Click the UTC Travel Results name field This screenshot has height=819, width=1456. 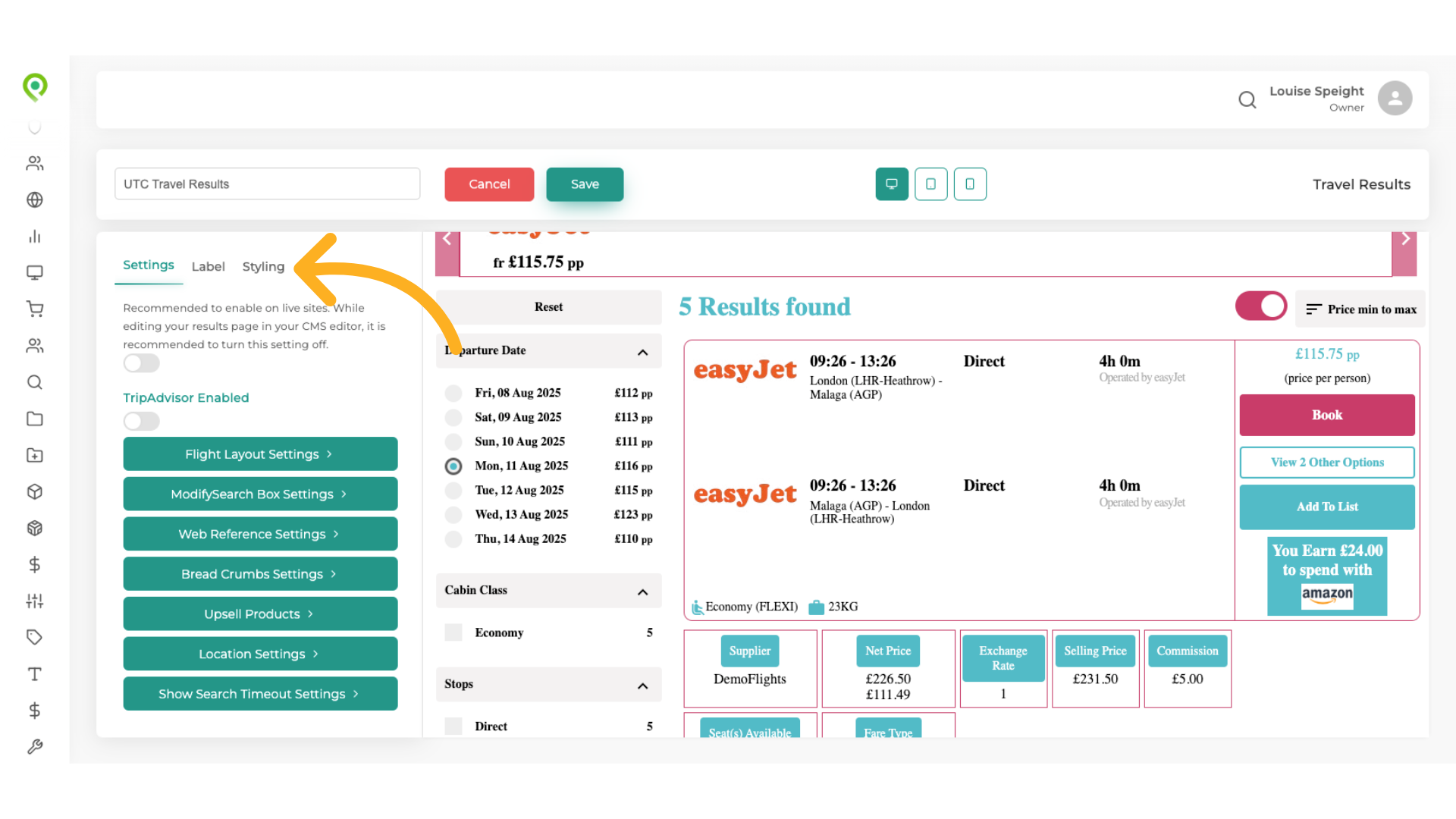pos(267,184)
